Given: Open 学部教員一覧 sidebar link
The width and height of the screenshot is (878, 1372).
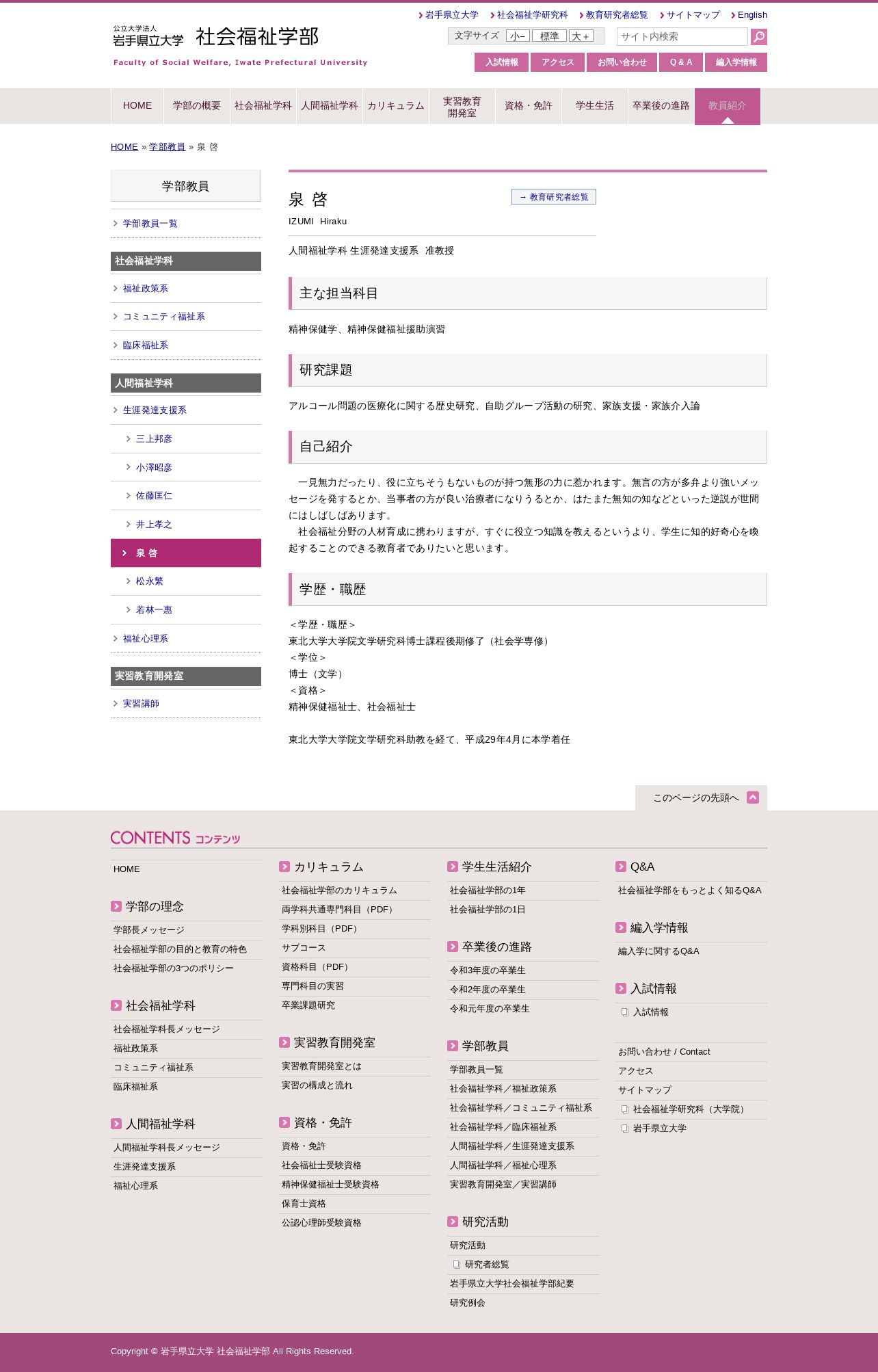Looking at the screenshot, I should (x=186, y=224).
